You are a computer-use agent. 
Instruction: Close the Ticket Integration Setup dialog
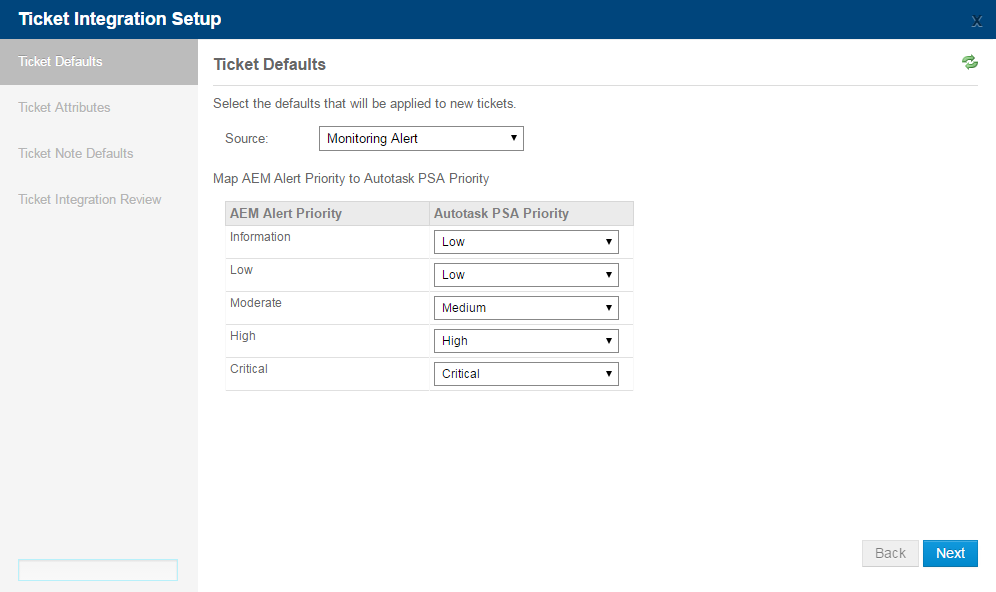click(977, 22)
